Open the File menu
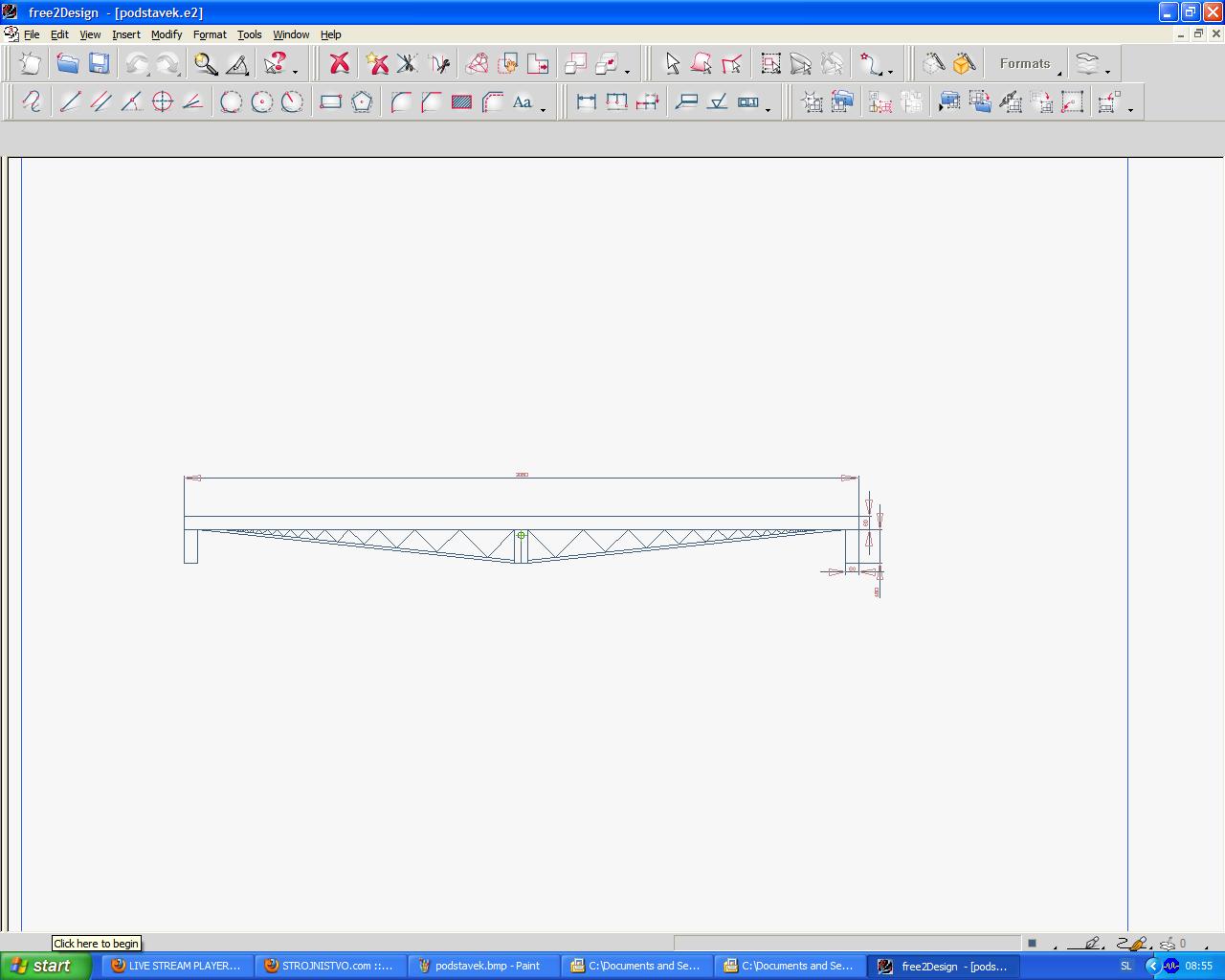The height and width of the screenshot is (980, 1225). [32, 34]
